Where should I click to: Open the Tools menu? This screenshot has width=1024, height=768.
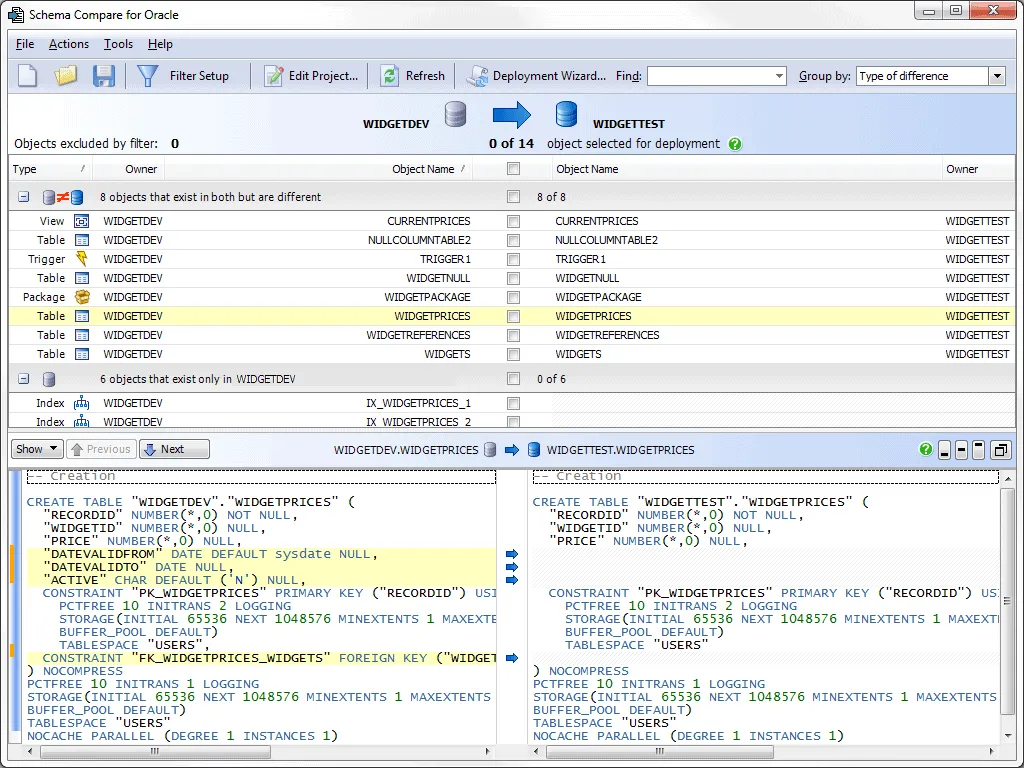pyautogui.click(x=118, y=44)
